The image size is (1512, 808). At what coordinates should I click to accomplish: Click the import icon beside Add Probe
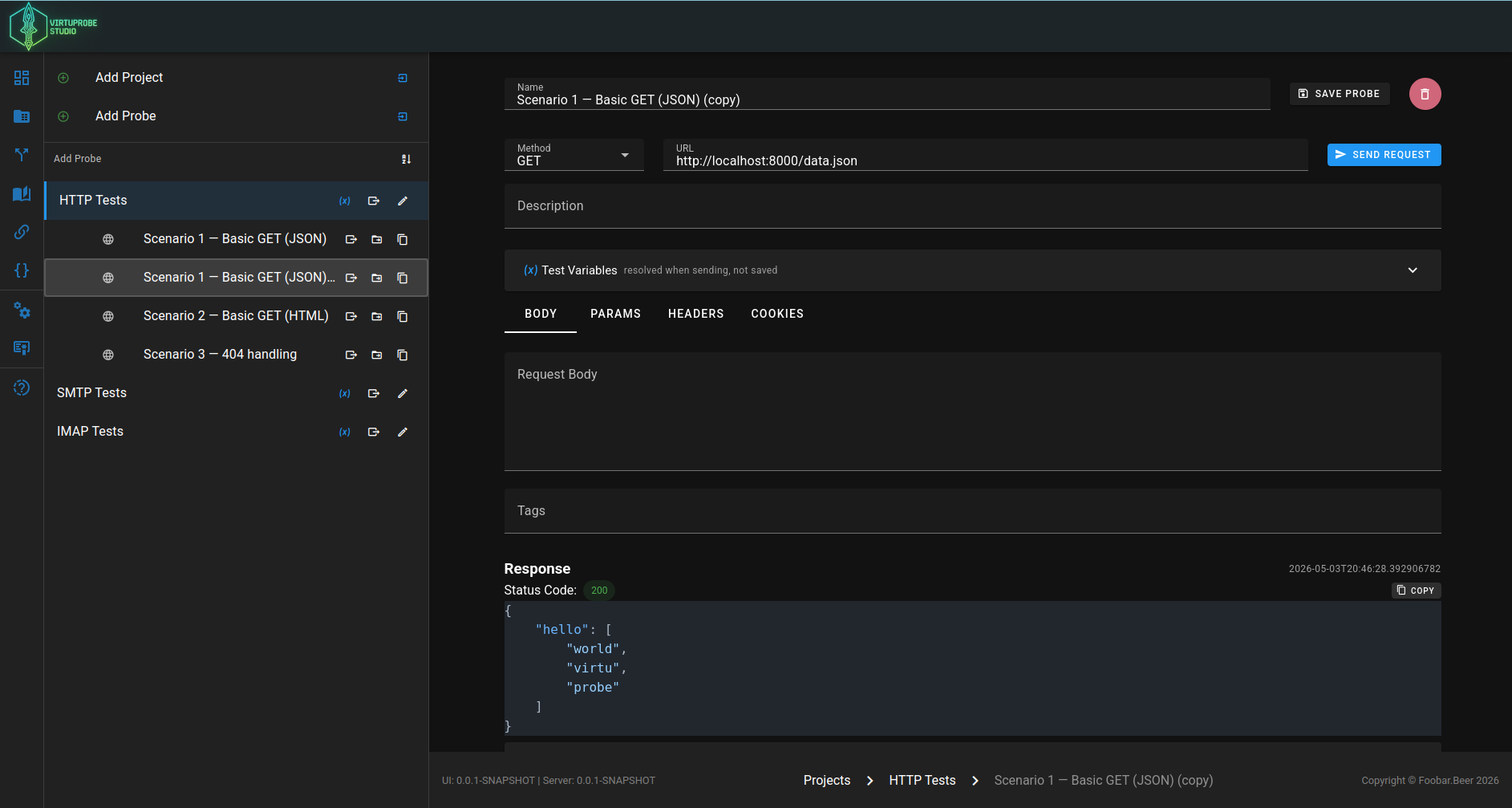coord(403,116)
